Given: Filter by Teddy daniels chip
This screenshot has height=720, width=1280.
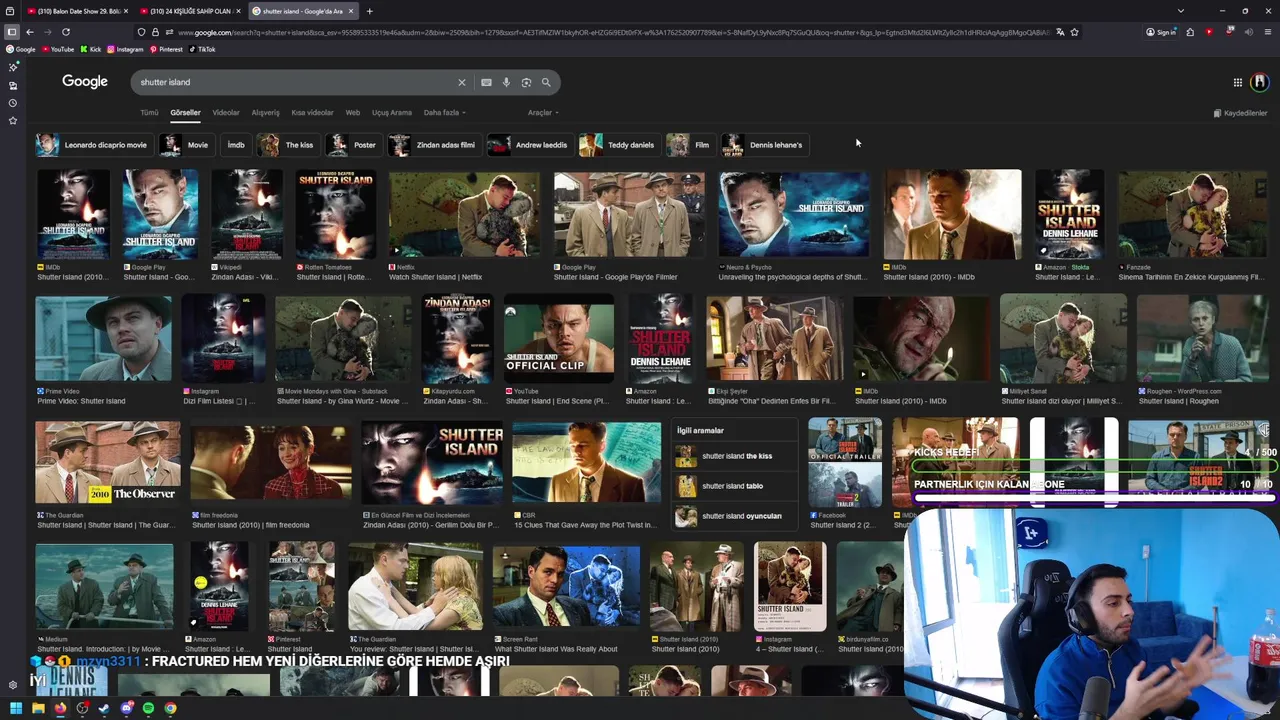Looking at the screenshot, I should click(618, 145).
